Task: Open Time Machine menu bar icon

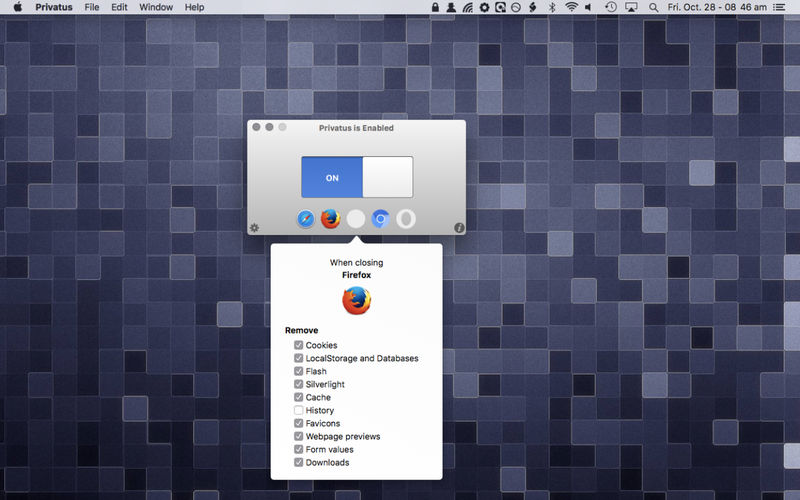Action: tap(610, 7)
